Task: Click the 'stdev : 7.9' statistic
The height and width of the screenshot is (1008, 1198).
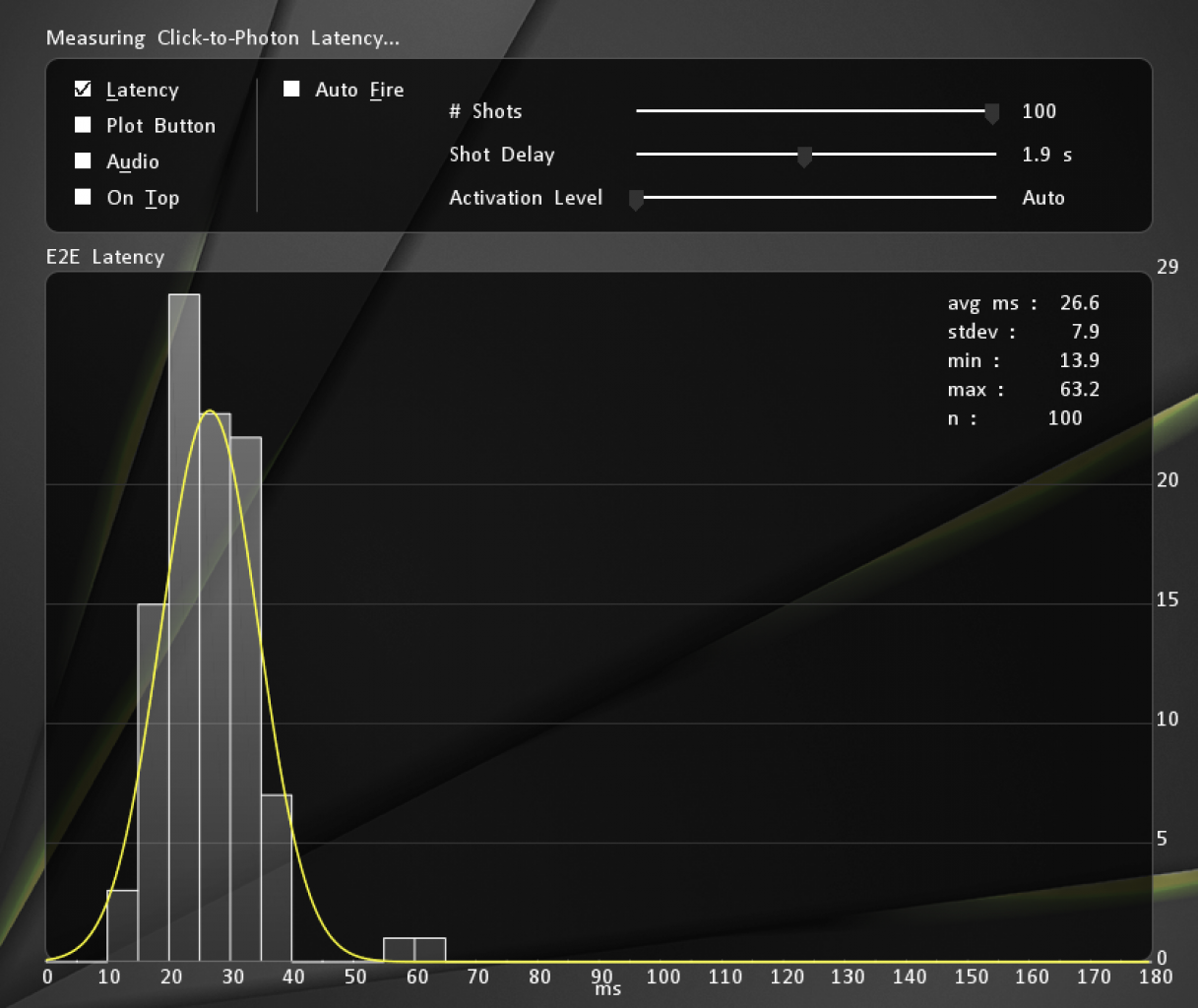Action: [x=1024, y=332]
